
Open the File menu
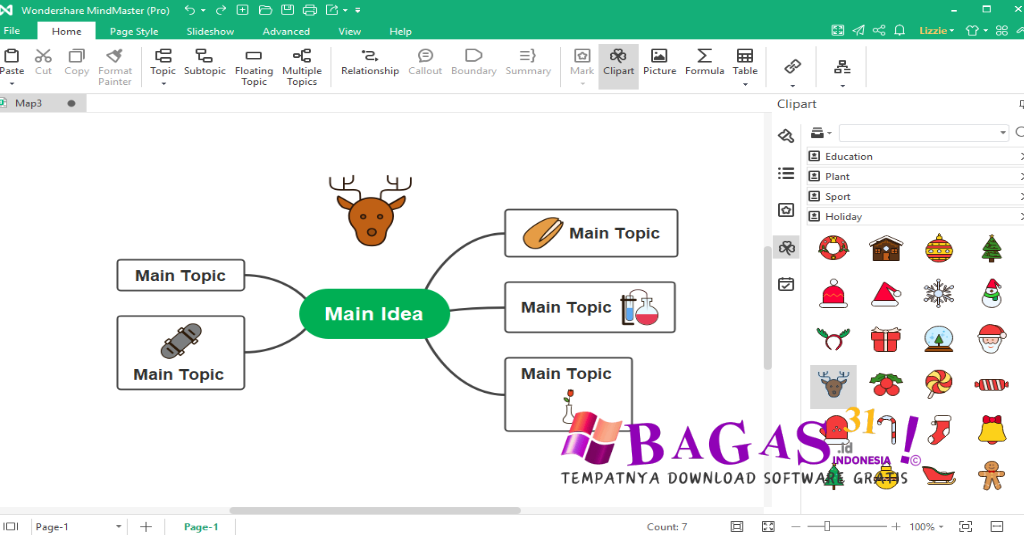11,31
